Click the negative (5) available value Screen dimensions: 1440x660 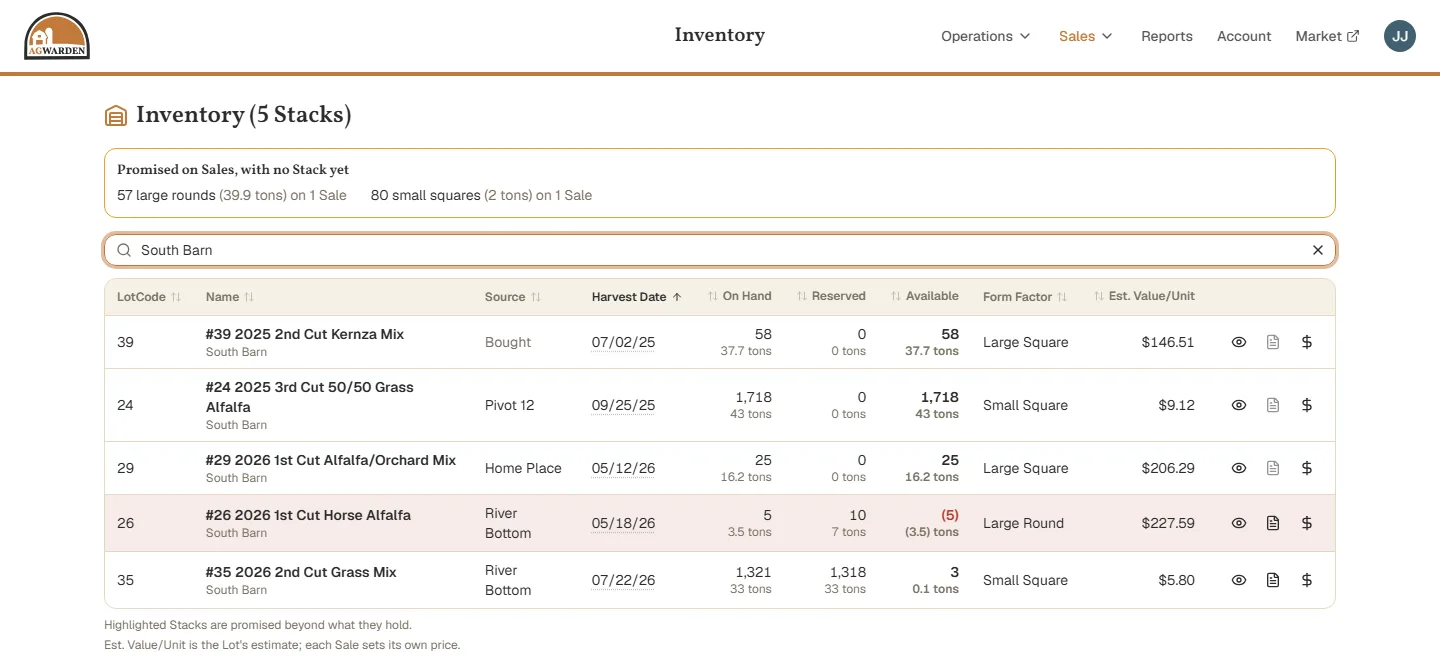coord(949,515)
